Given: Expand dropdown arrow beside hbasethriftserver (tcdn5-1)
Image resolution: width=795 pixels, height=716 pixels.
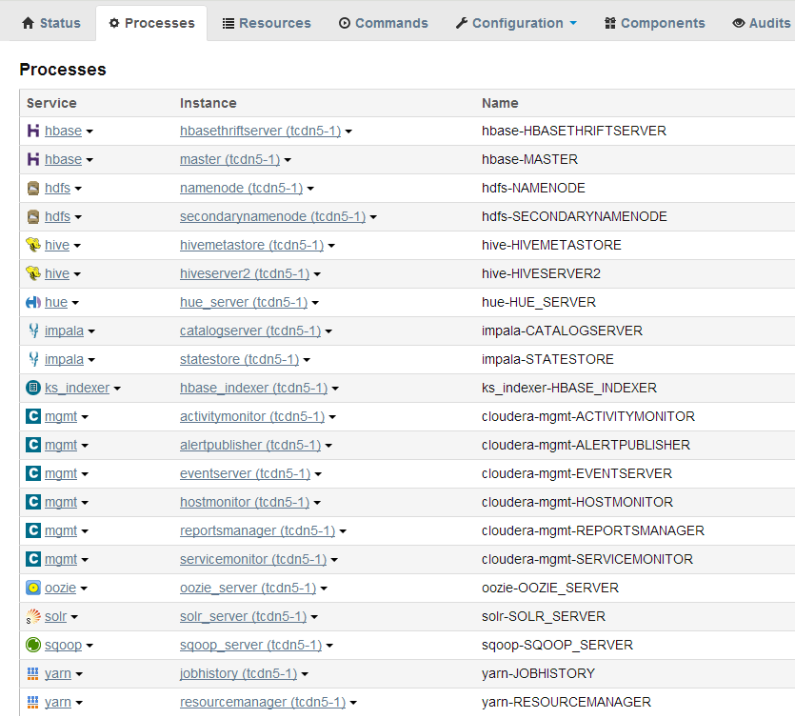Looking at the screenshot, I should (349, 132).
